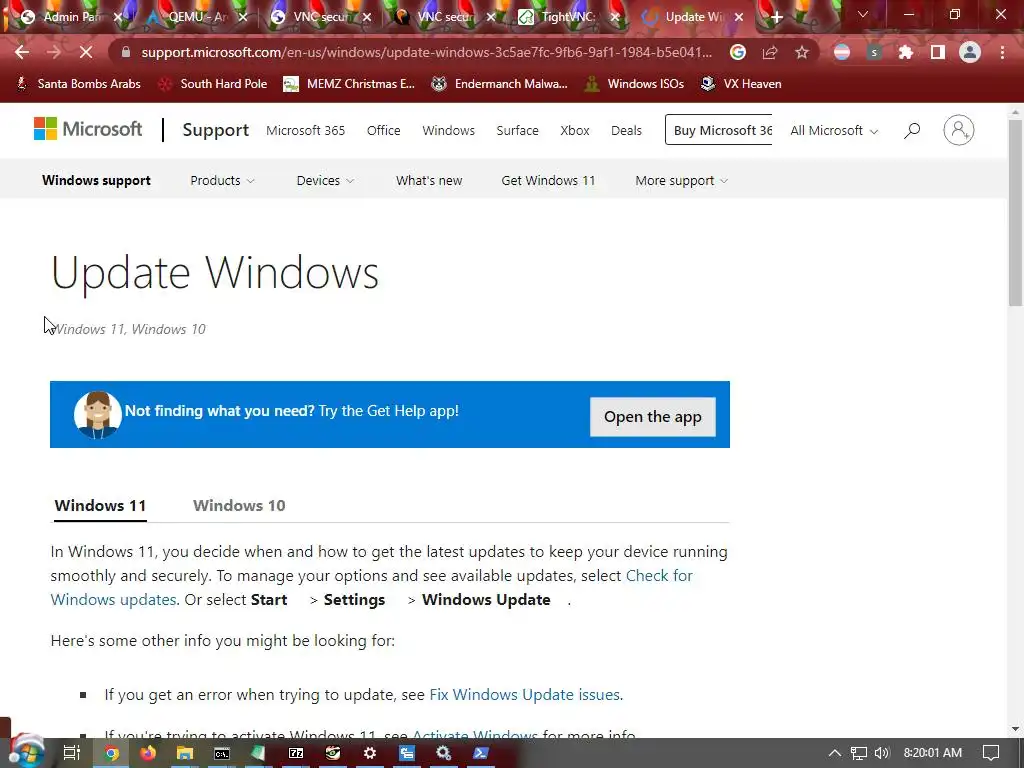Open notification center icon
This screenshot has height=768, width=1024.
pyautogui.click(x=991, y=753)
